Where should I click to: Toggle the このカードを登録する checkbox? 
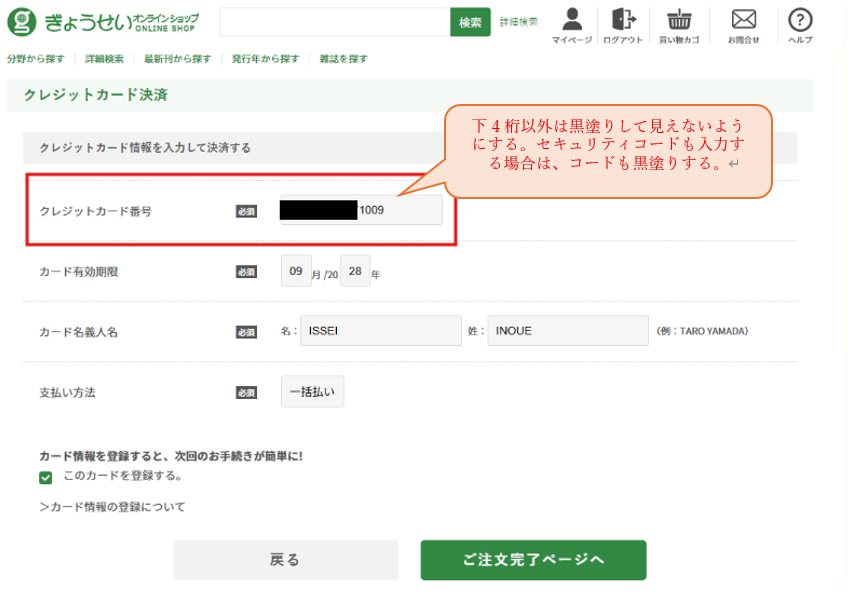(x=45, y=478)
